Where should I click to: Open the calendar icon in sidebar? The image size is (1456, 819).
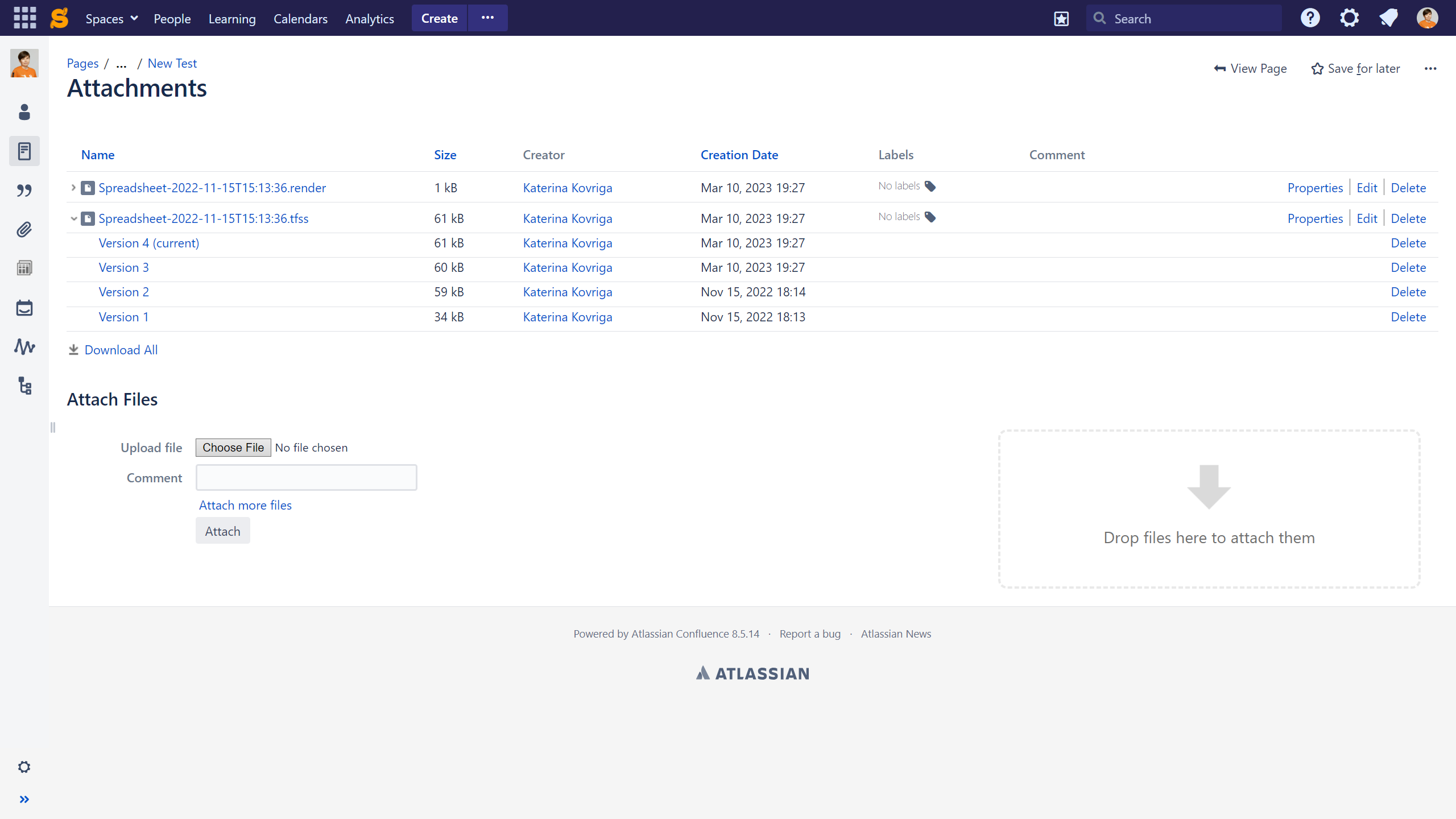[24, 308]
